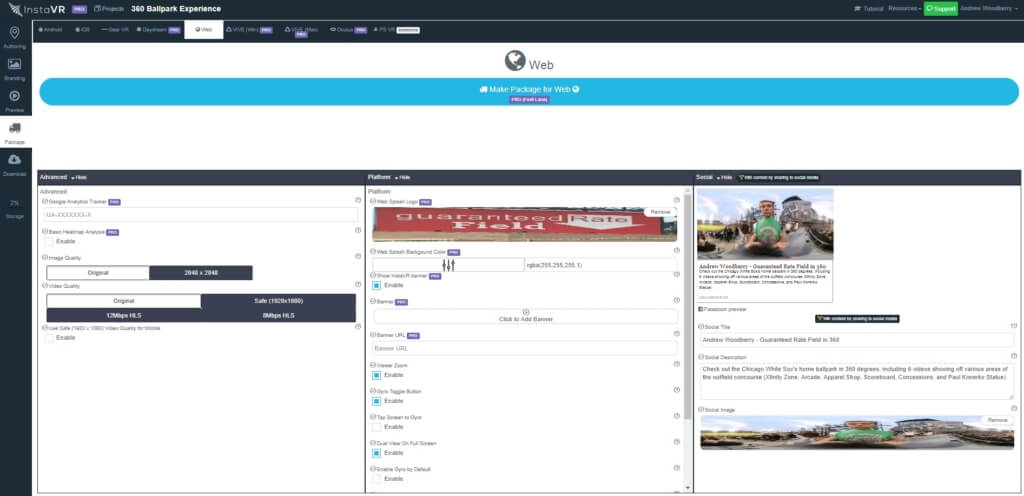Click the help icon for Social Description

tap(1014, 356)
